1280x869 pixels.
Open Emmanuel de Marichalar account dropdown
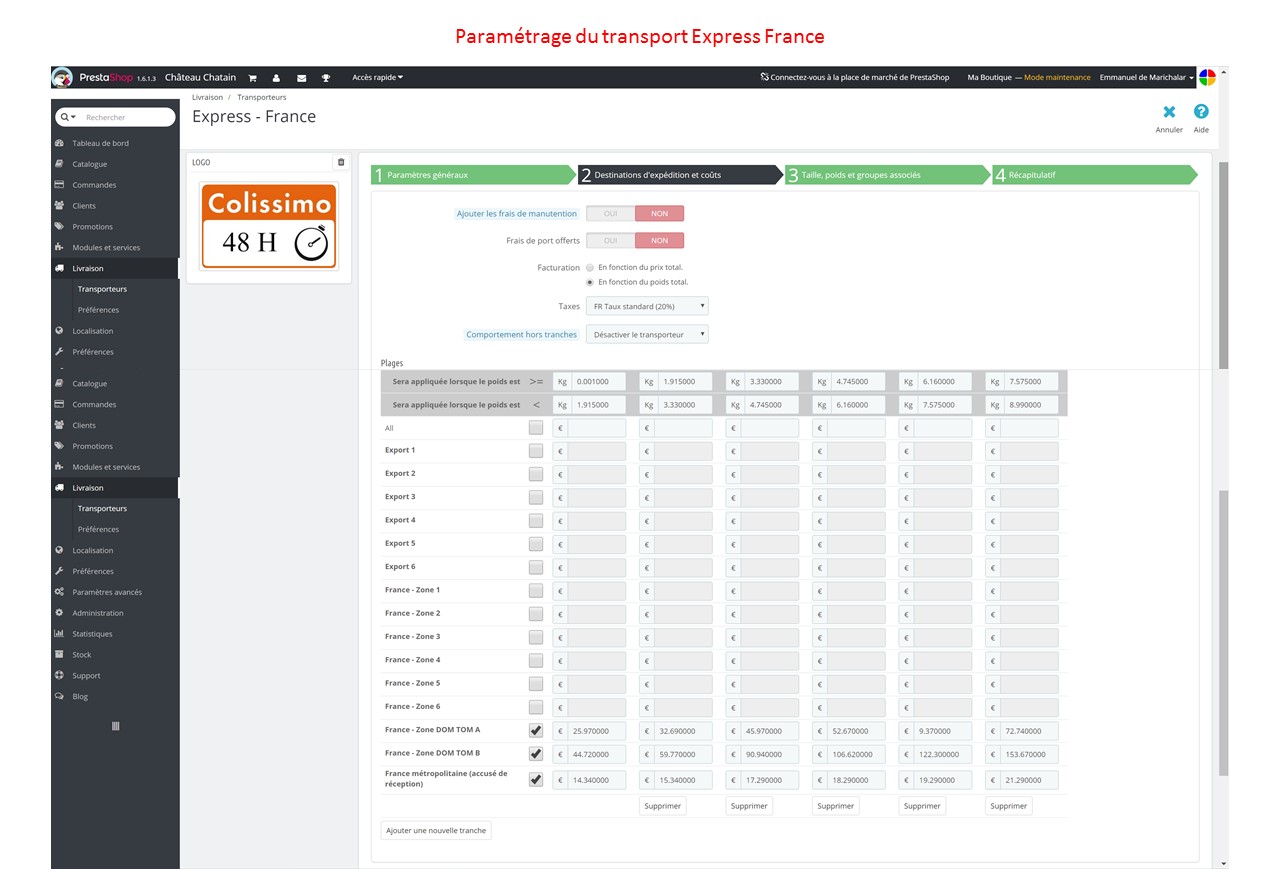tap(1146, 77)
